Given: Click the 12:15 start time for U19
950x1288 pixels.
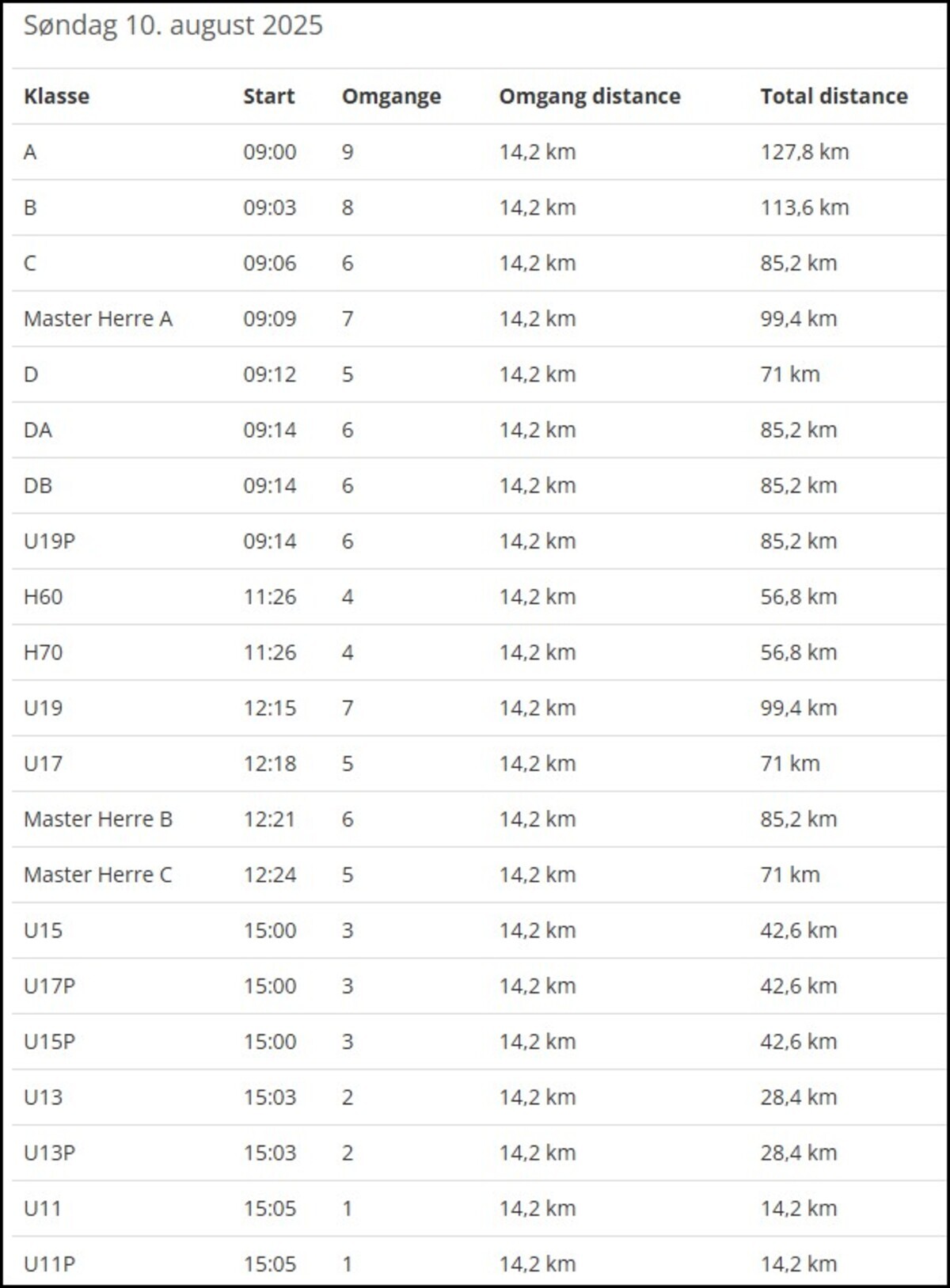Looking at the screenshot, I should 269,708.
